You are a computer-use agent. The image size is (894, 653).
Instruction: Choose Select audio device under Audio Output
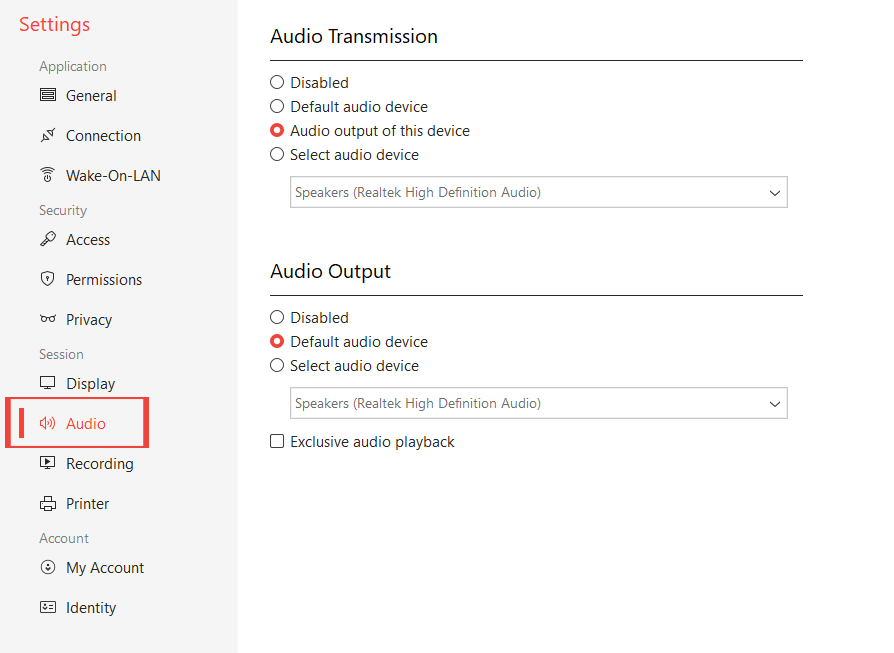pos(278,366)
